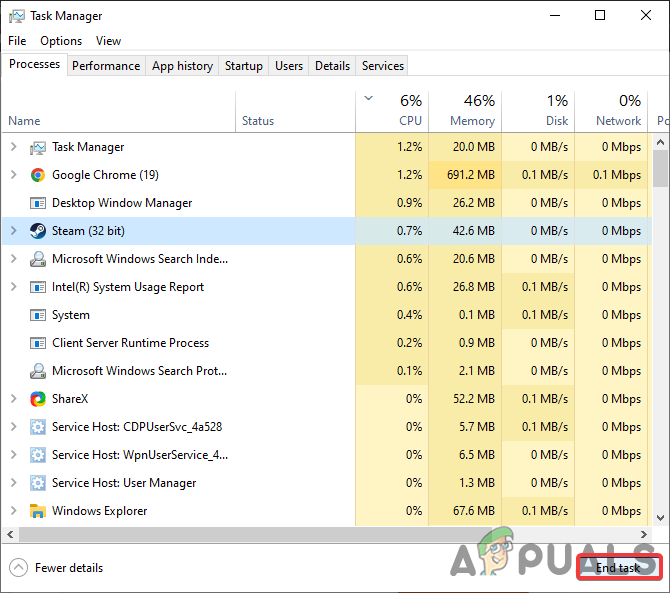This screenshot has width=670, height=593.
Task: Click the Windows Explorer folder icon
Action: click(38, 511)
